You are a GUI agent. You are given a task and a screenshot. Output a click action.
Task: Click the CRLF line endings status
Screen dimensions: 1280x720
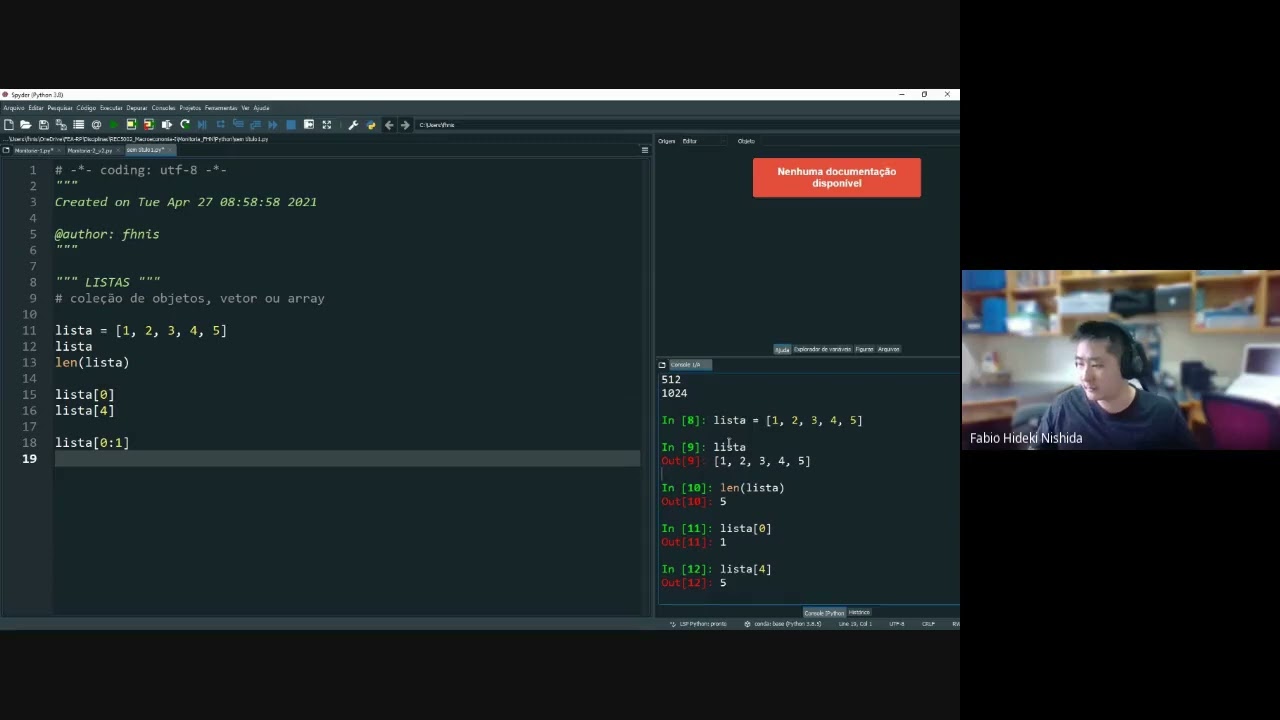[928, 624]
